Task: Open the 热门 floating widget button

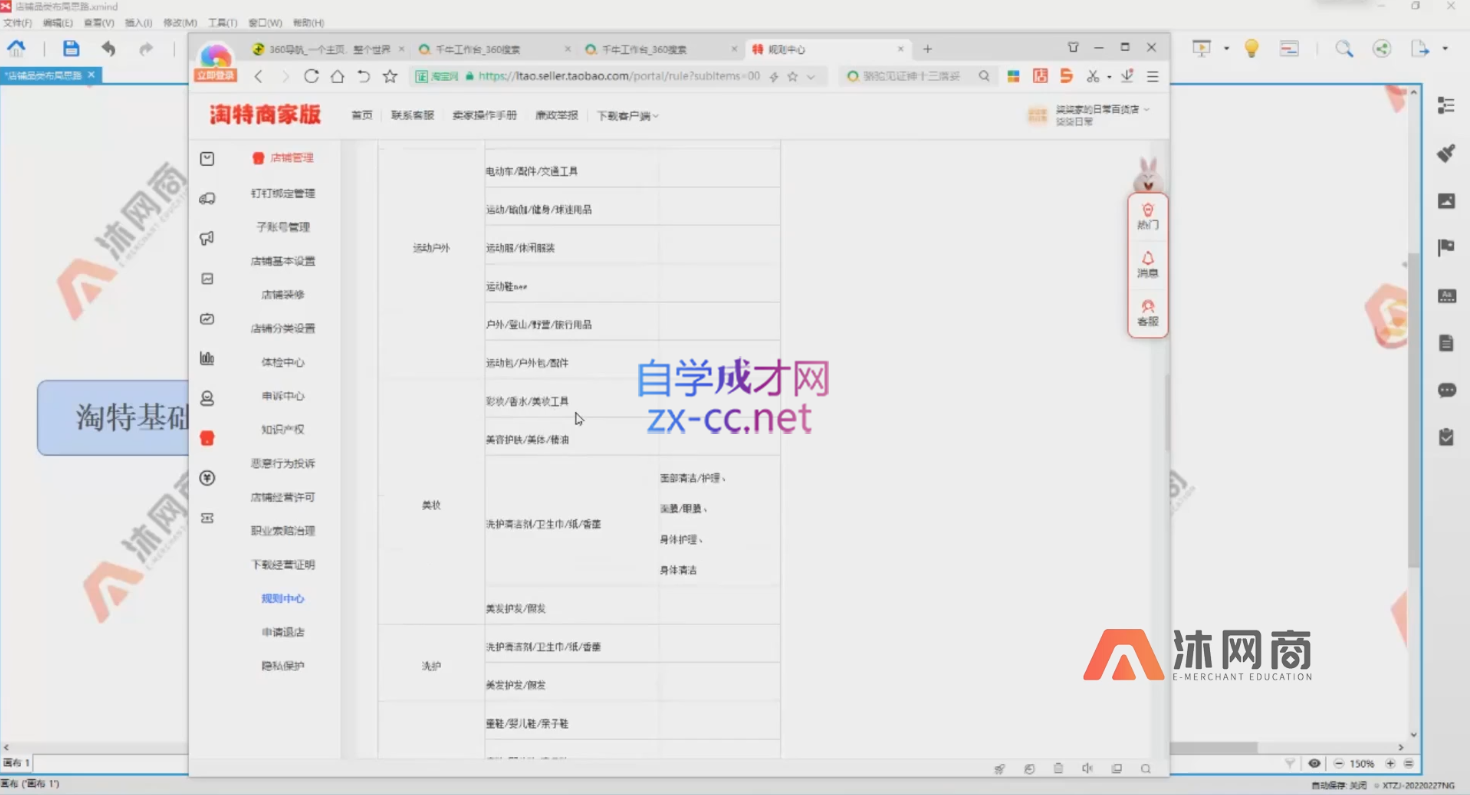Action: point(1147,216)
